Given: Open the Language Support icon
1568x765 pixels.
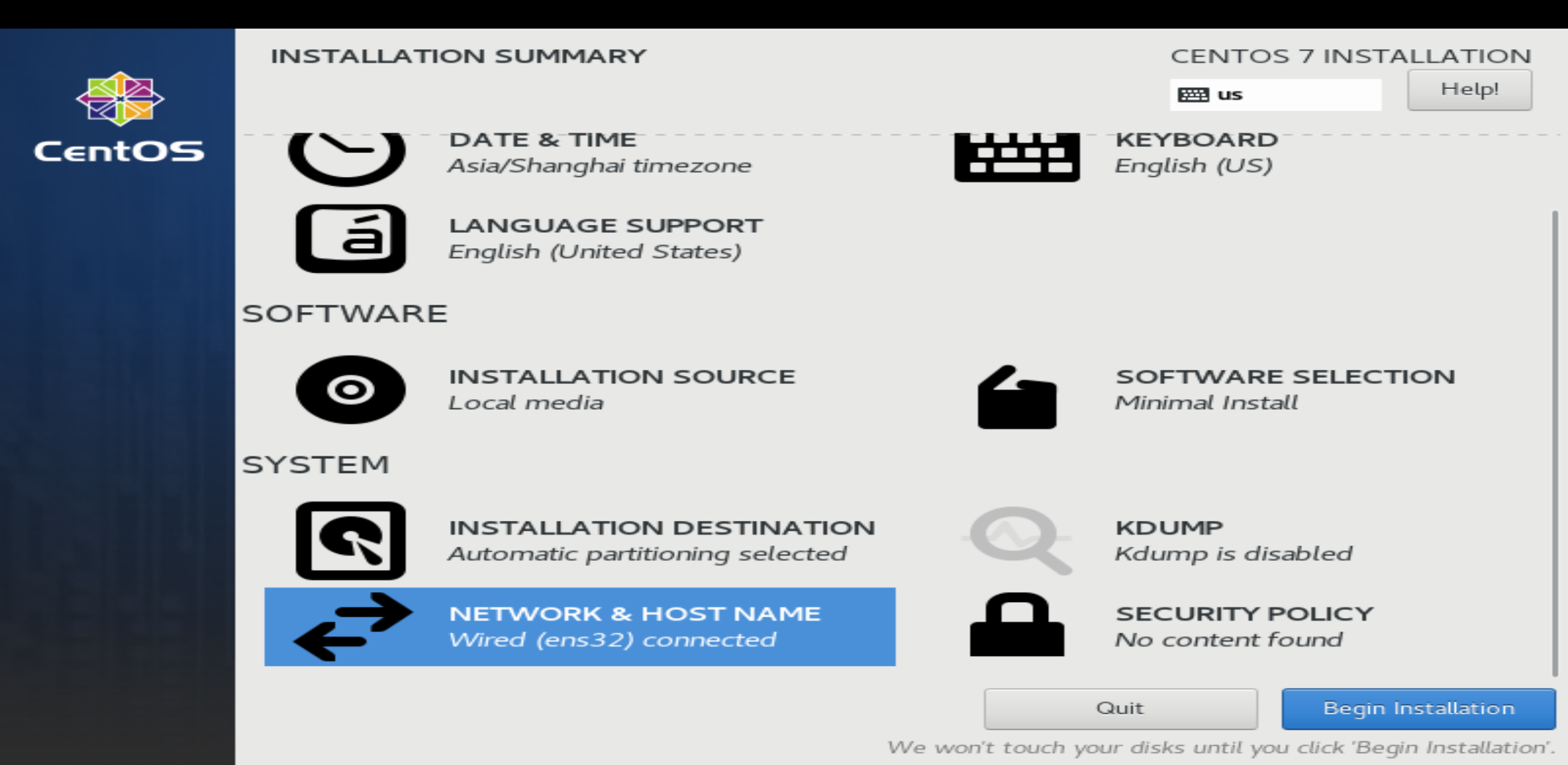Looking at the screenshot, I should tap(350, 238).
